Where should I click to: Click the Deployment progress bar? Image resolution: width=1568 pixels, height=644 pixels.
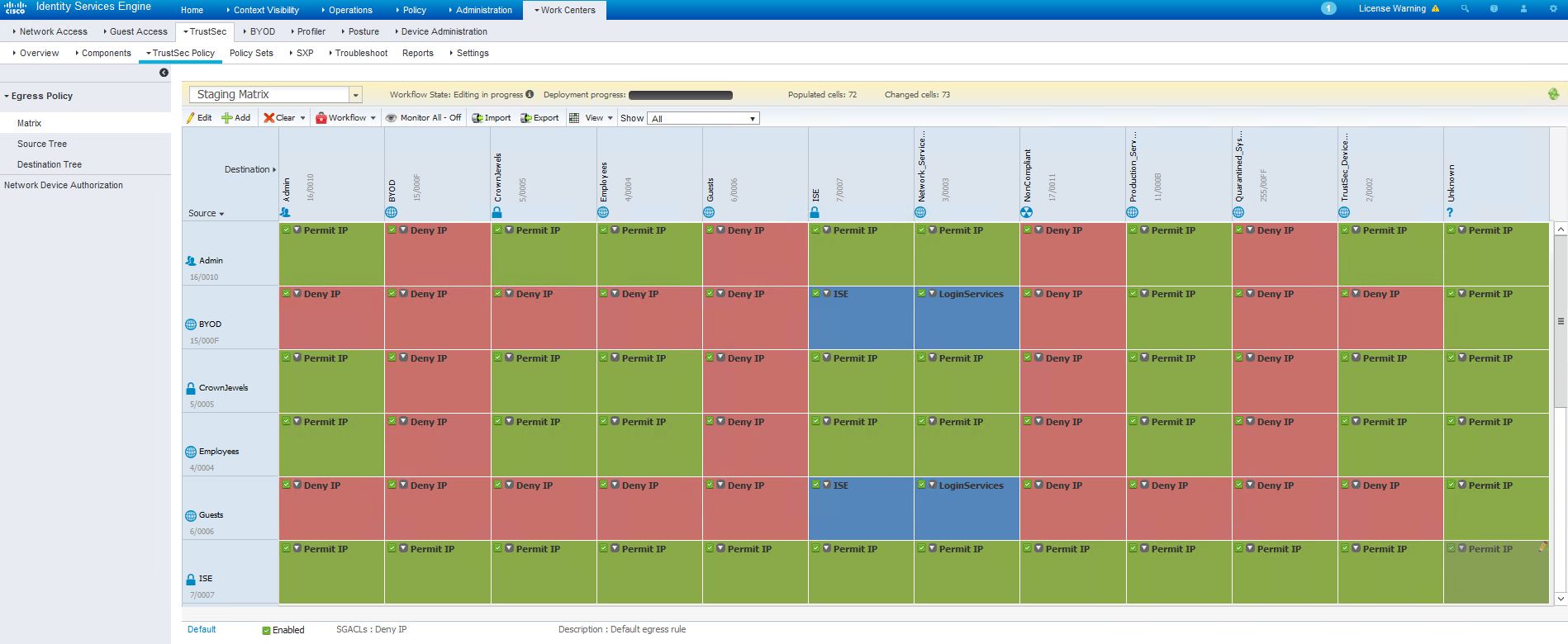pos(681,95)
